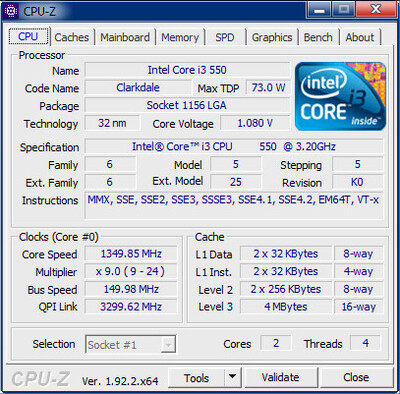Click the package value 'Socket 1156 LGA'
The width and height of the screenshot is (400, 394).
point(187,105)
